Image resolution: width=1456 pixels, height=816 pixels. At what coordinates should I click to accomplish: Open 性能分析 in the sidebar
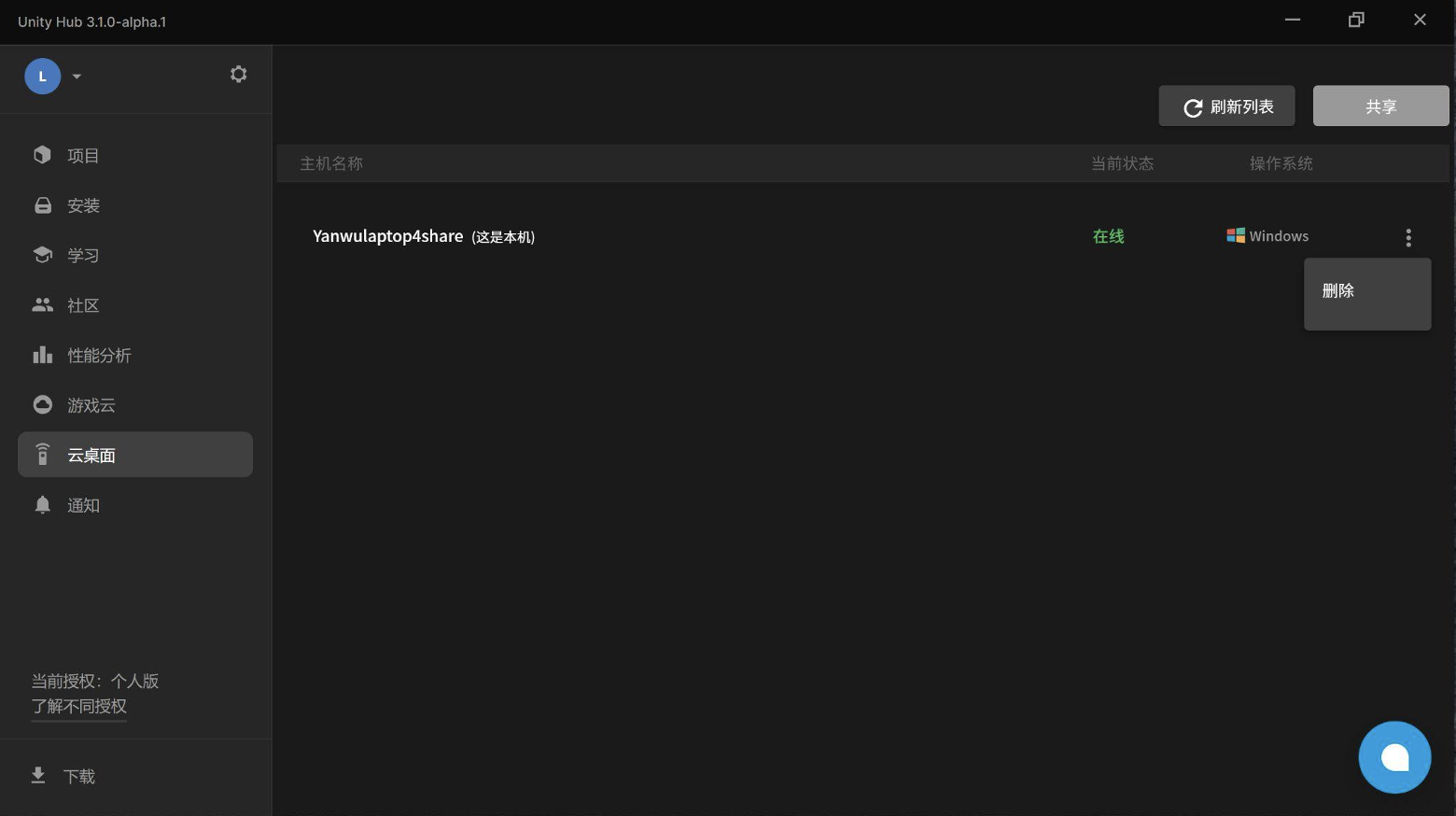(x=135, y=355)
